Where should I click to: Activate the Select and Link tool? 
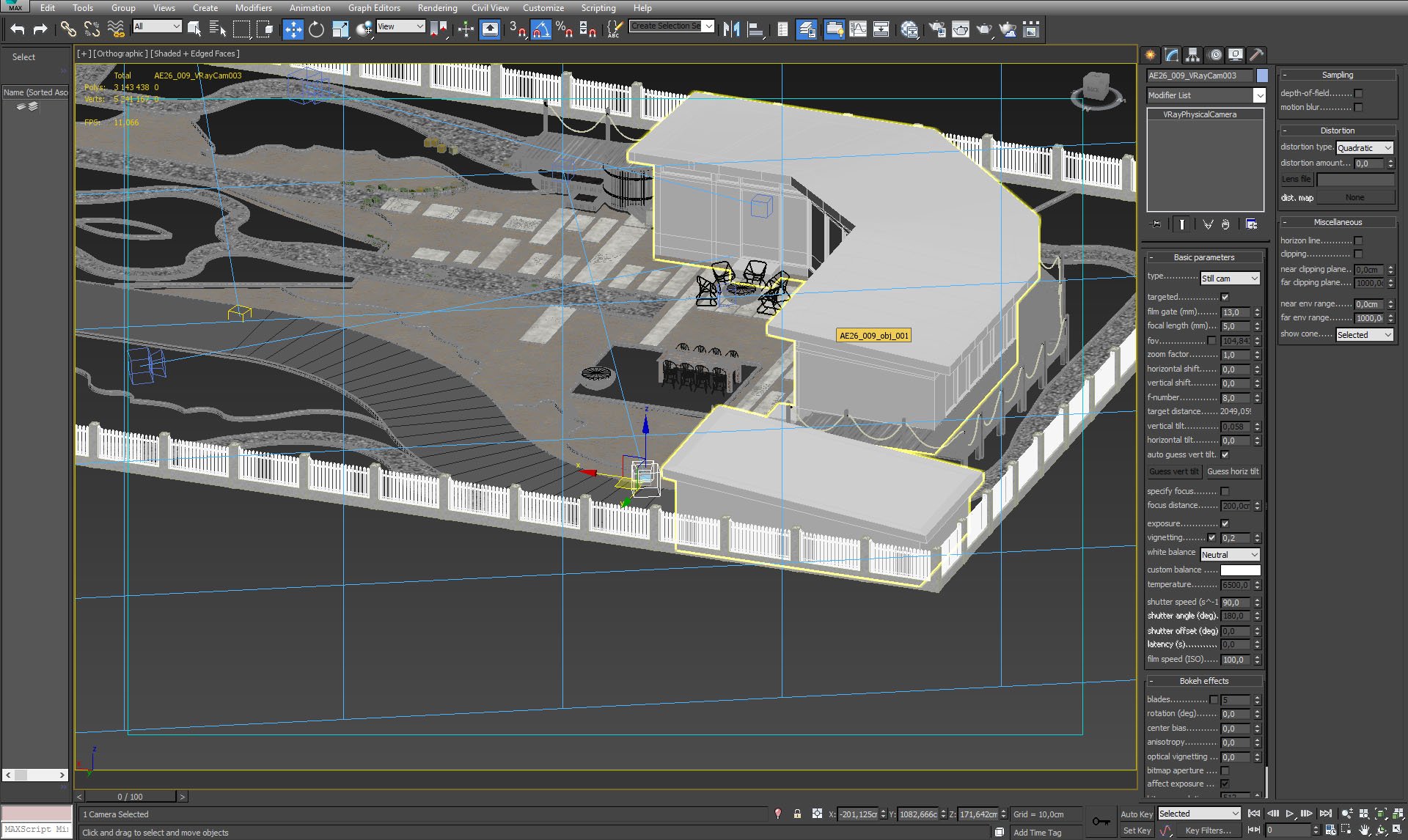point(68,29)
